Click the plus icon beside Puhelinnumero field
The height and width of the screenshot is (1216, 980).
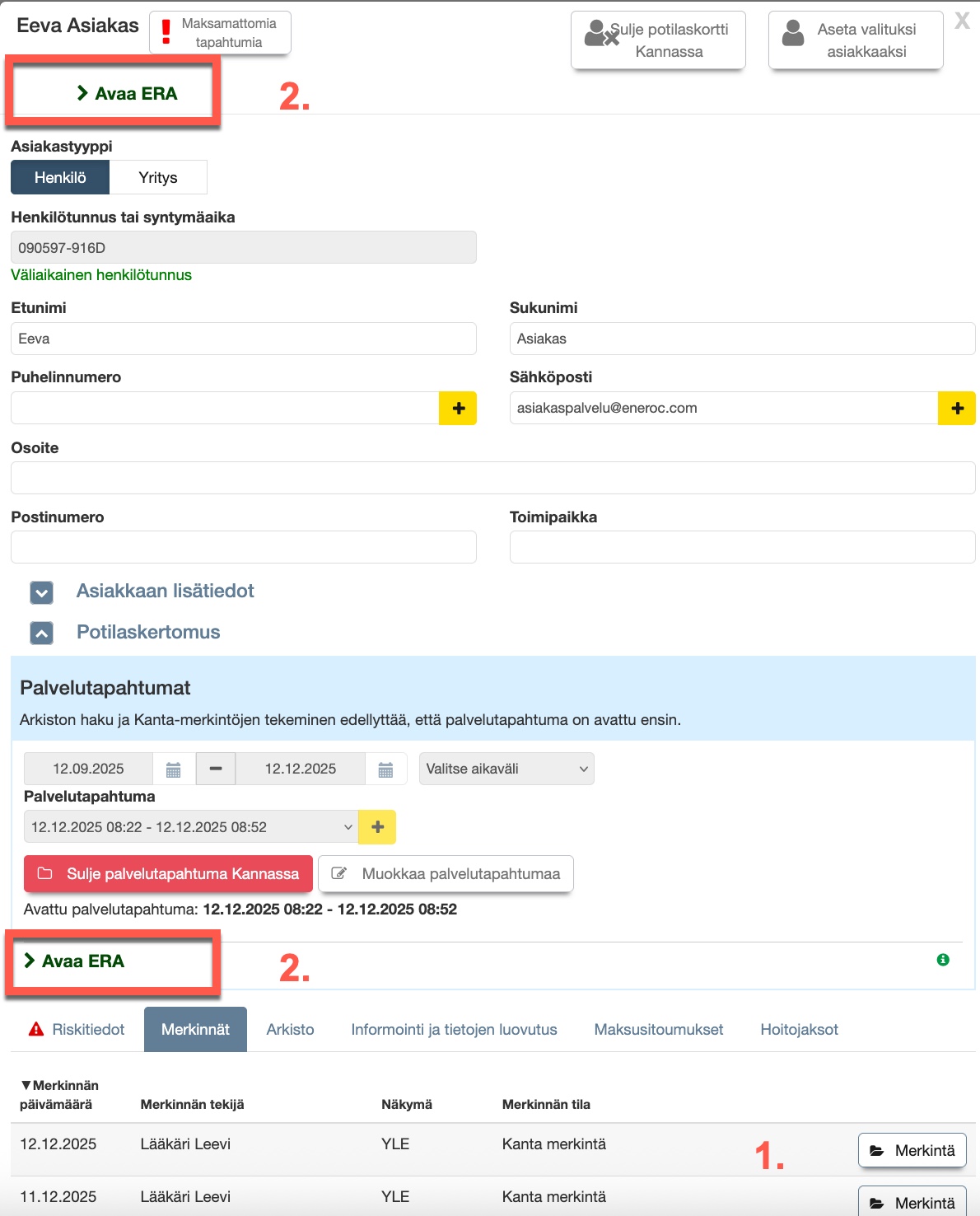pos(458,409)
